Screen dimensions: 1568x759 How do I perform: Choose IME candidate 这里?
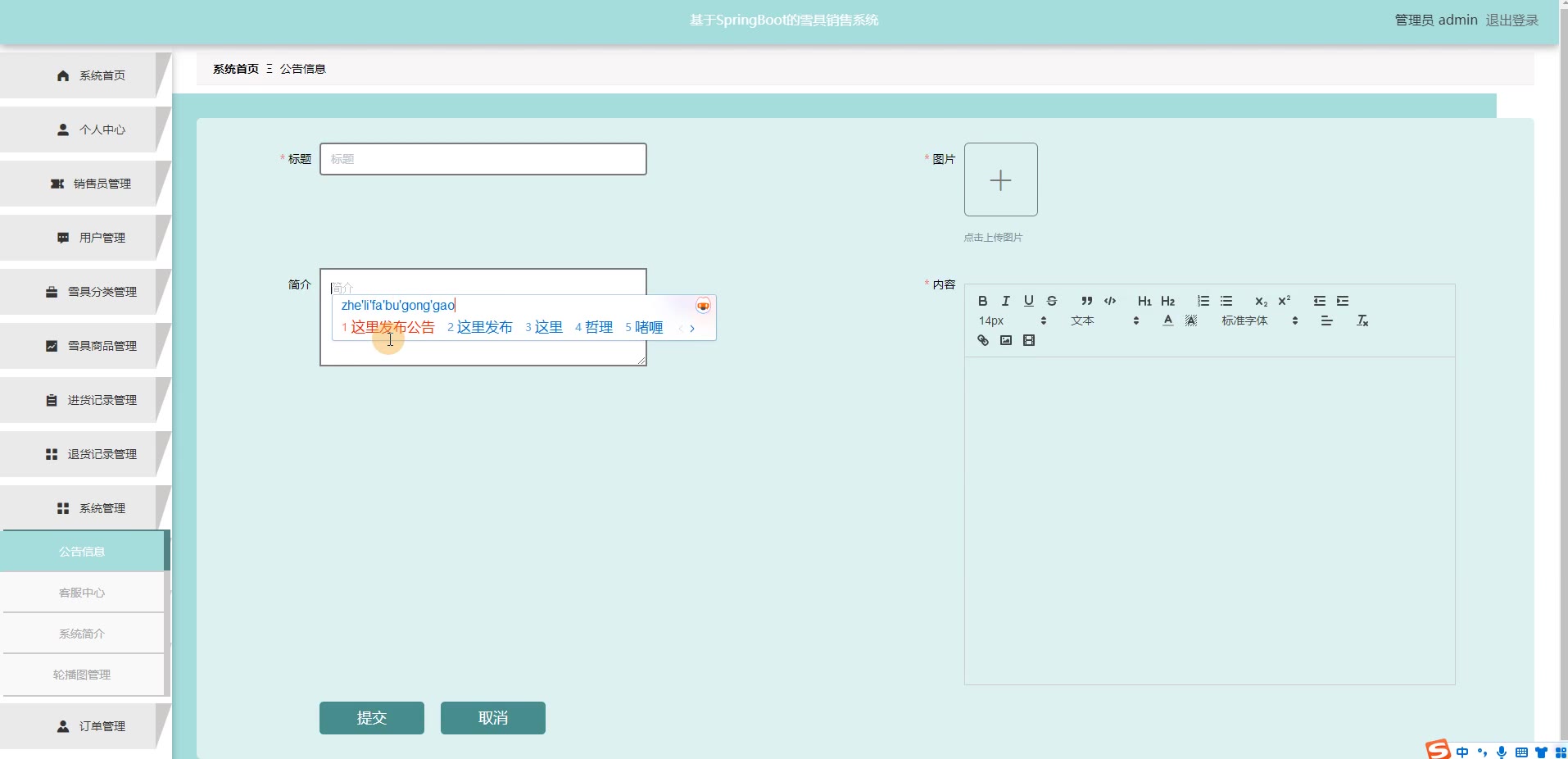pos(544,328)
